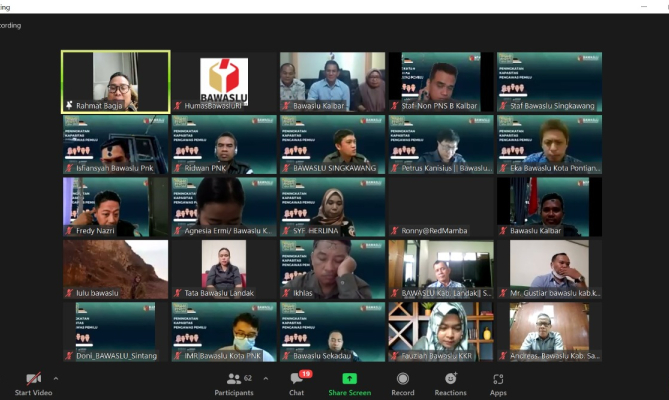The image size is (669, 400).
Task: Select the Doni_BAWASLU_Sintang video tile
Action: pyautogui.click(x=115, y=330)
